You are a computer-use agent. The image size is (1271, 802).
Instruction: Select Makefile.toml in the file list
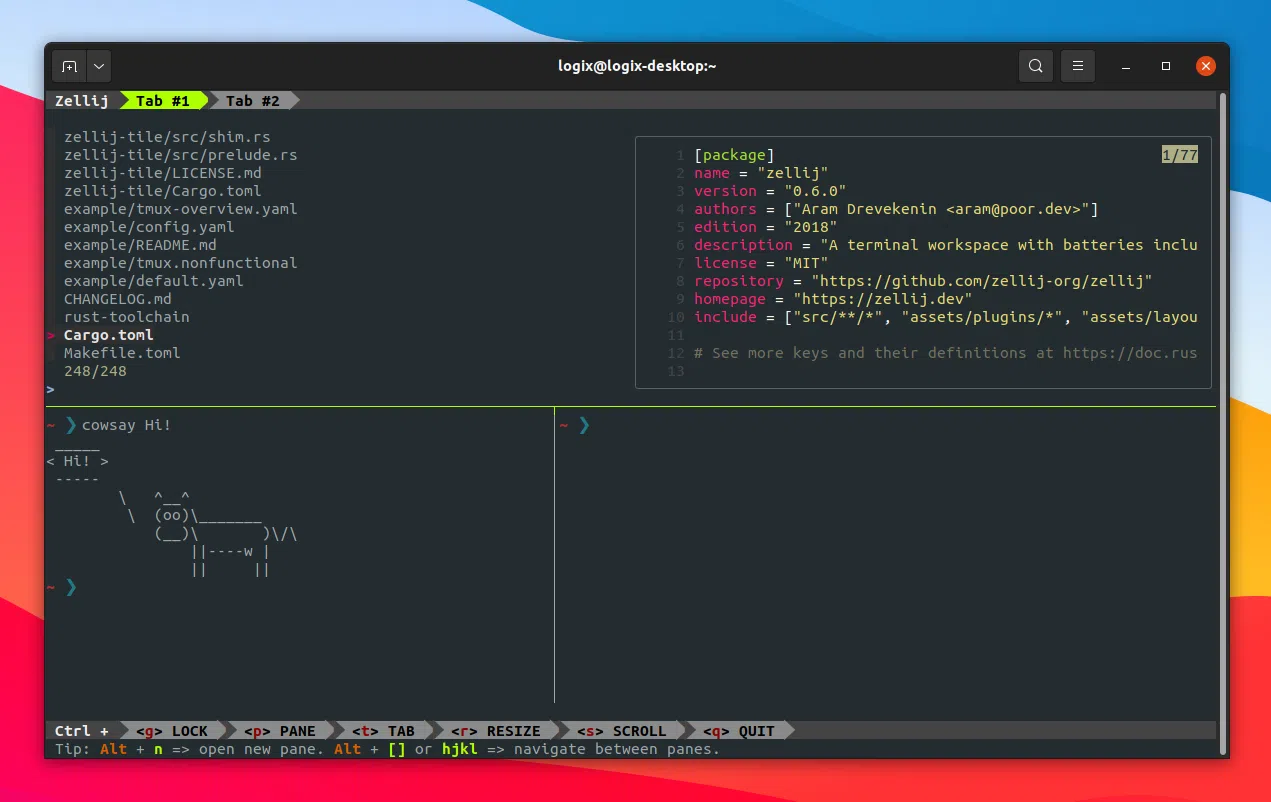pos(122,353)
